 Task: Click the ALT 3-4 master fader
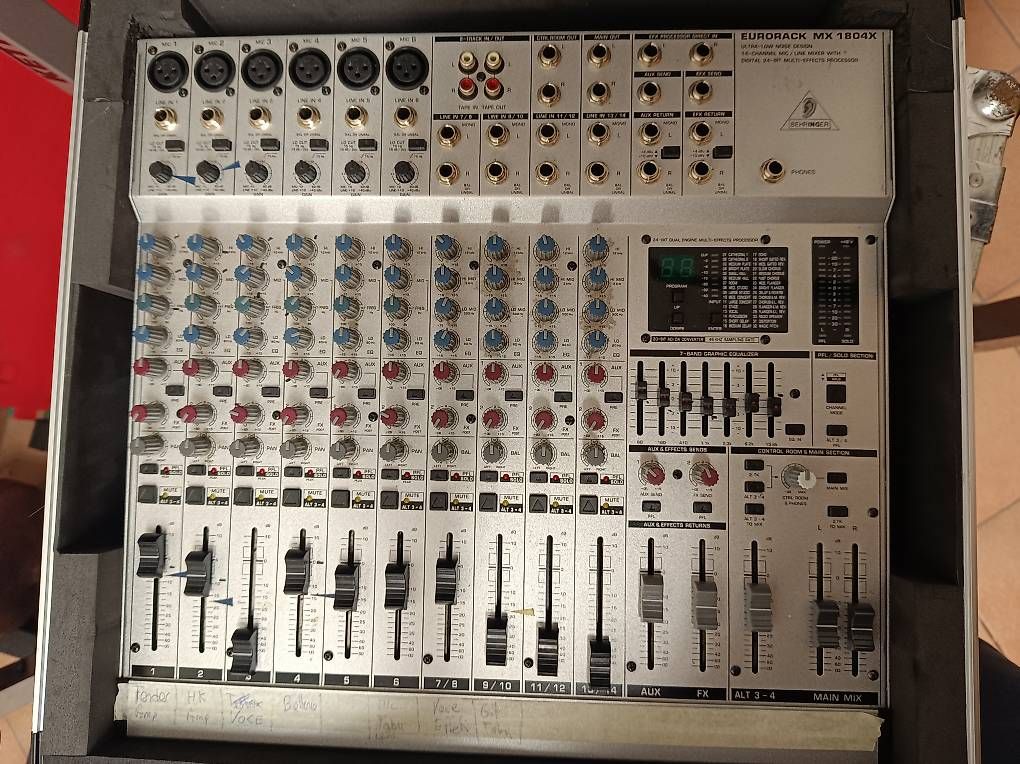pyautogui.click(x=758, y=607)
